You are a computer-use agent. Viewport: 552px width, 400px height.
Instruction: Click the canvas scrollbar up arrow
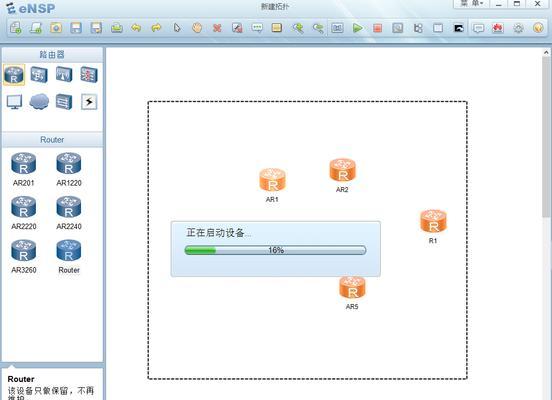coord(546,52)
